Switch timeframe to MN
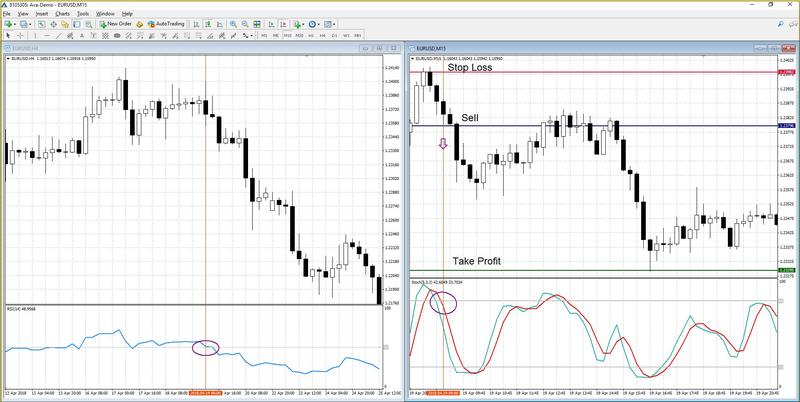 click(x=358, y=36)
